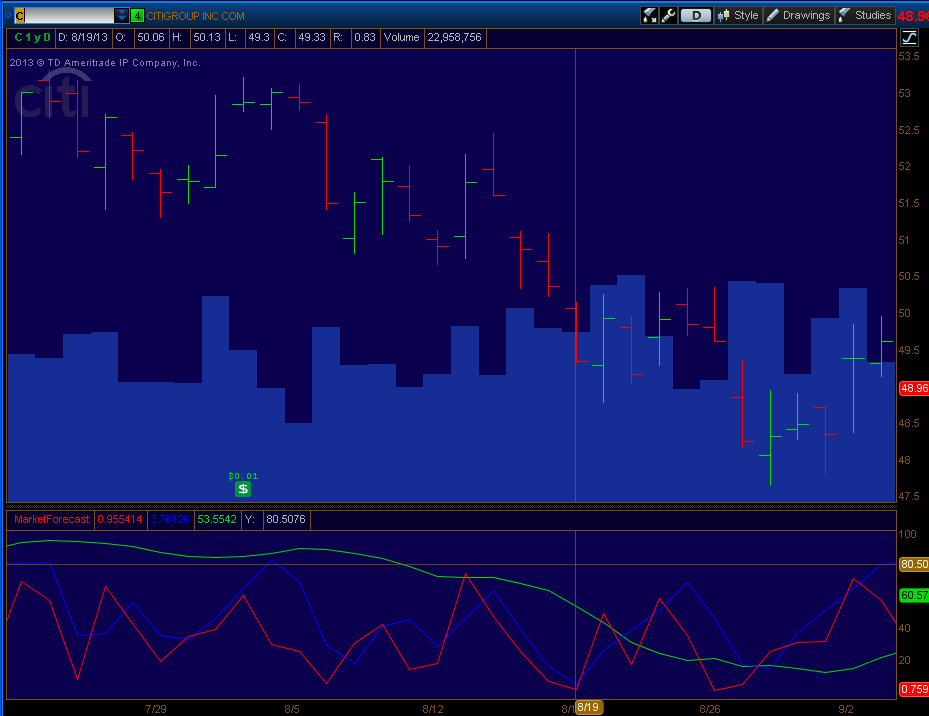Click the 9/2 date axis label
The image size is (929, 716).
tap(846, 709)
